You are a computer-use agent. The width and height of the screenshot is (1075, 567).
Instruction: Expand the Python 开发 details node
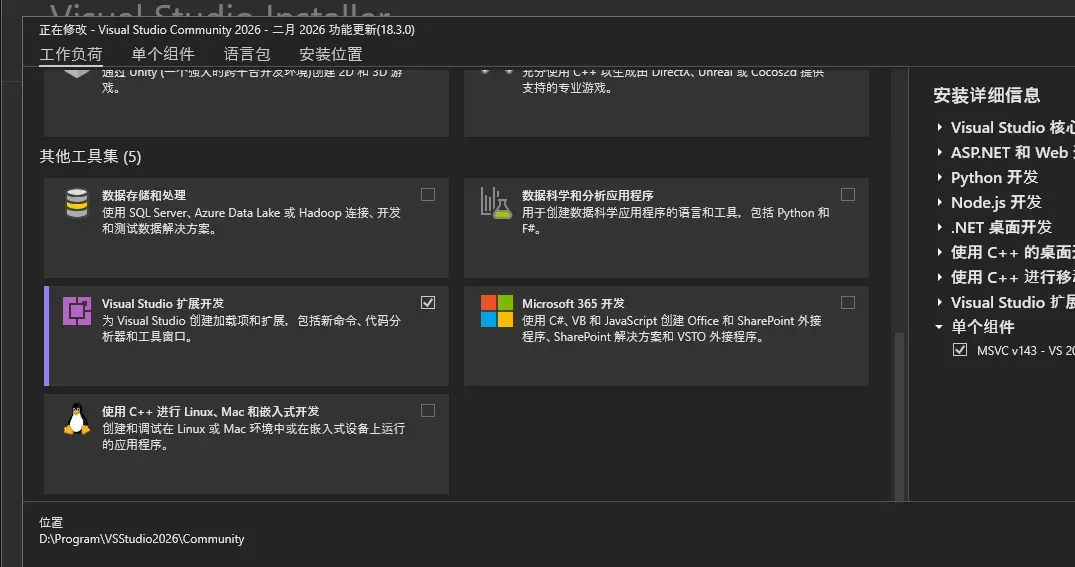[939, 177]
